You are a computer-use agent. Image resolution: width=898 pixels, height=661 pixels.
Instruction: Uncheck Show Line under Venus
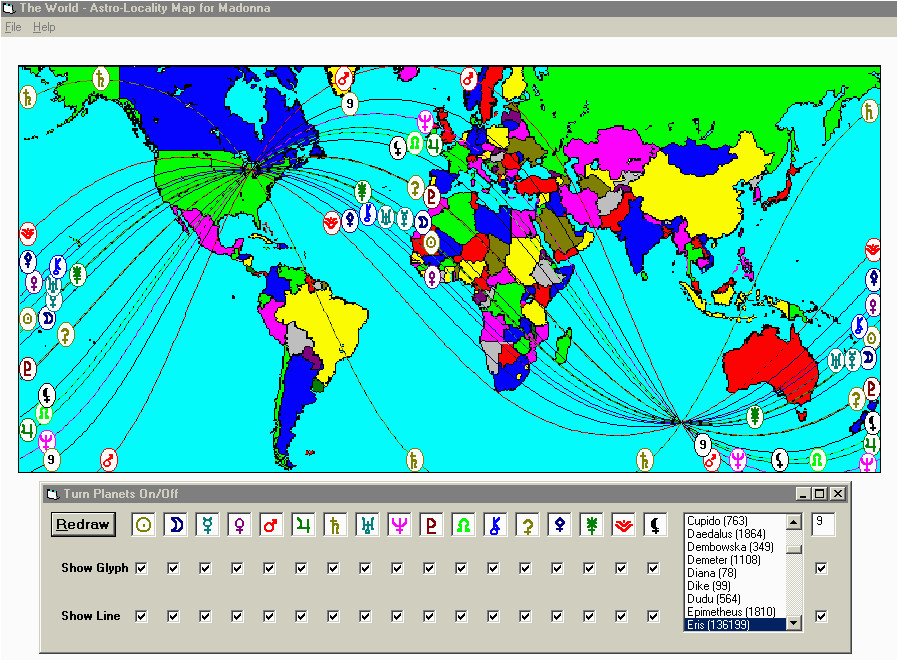click(237, 616)
